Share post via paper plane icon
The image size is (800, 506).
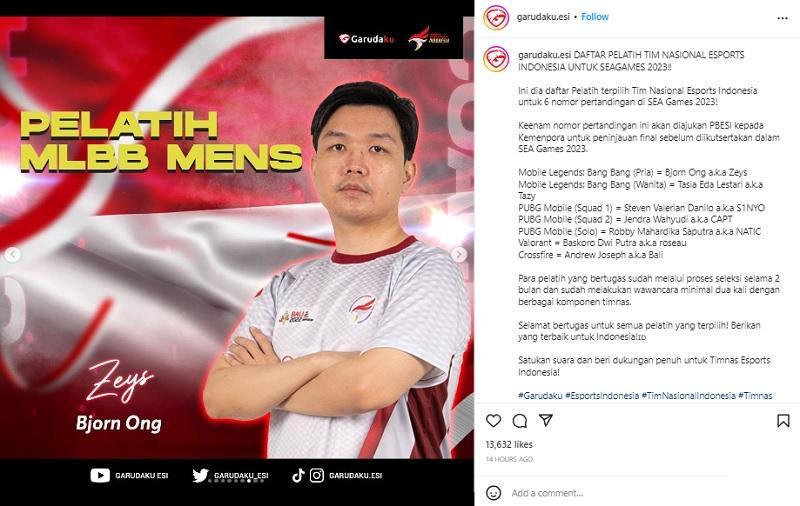(x=546, y=420)
